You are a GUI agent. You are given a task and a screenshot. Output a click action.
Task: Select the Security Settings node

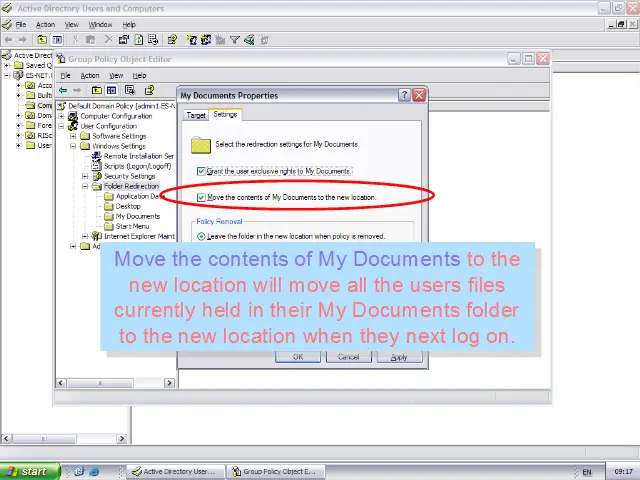pyautogui.click(x=129, y=176)
